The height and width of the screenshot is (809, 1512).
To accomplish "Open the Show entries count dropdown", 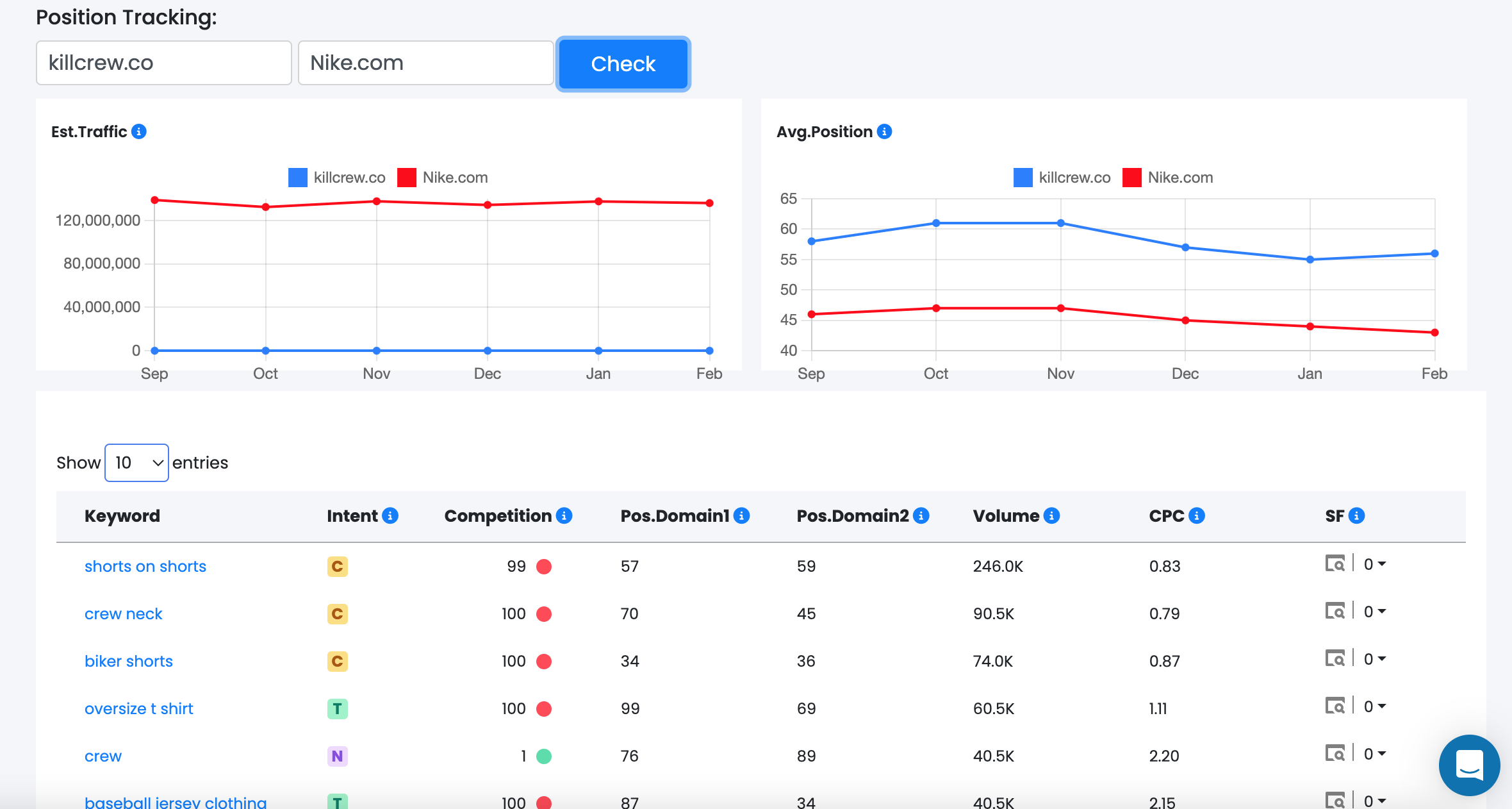I will pyautogui.click(x=136, y=463).
